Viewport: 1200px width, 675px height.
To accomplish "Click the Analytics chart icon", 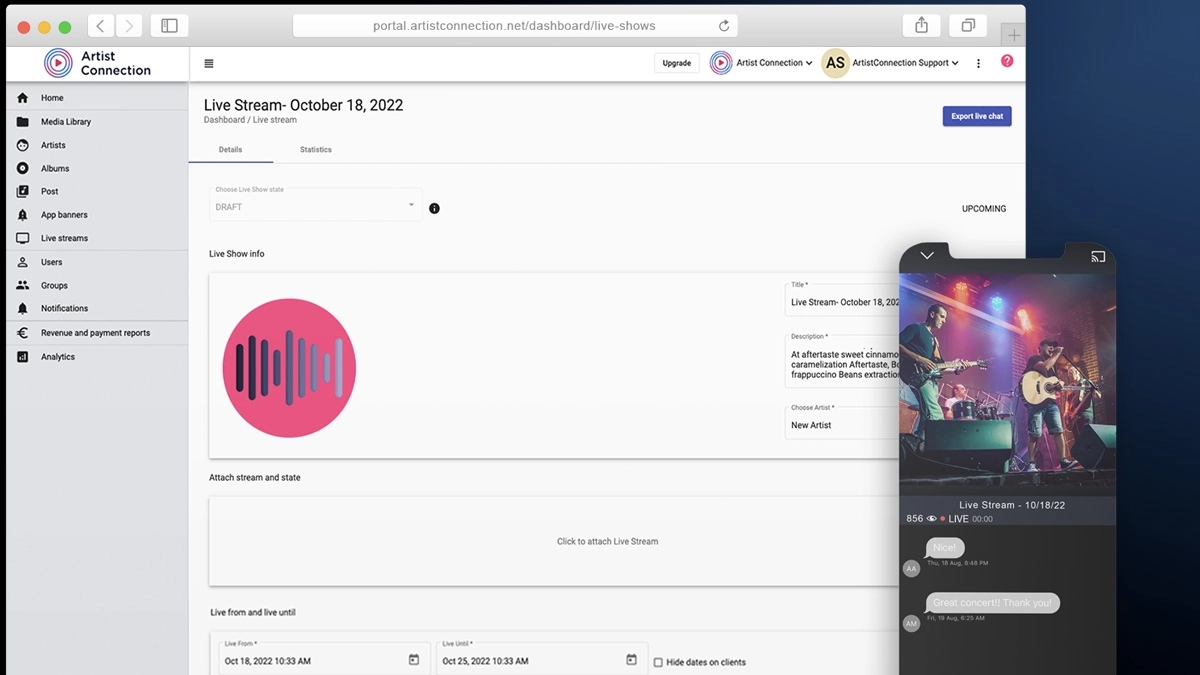I will coord(22,357).
